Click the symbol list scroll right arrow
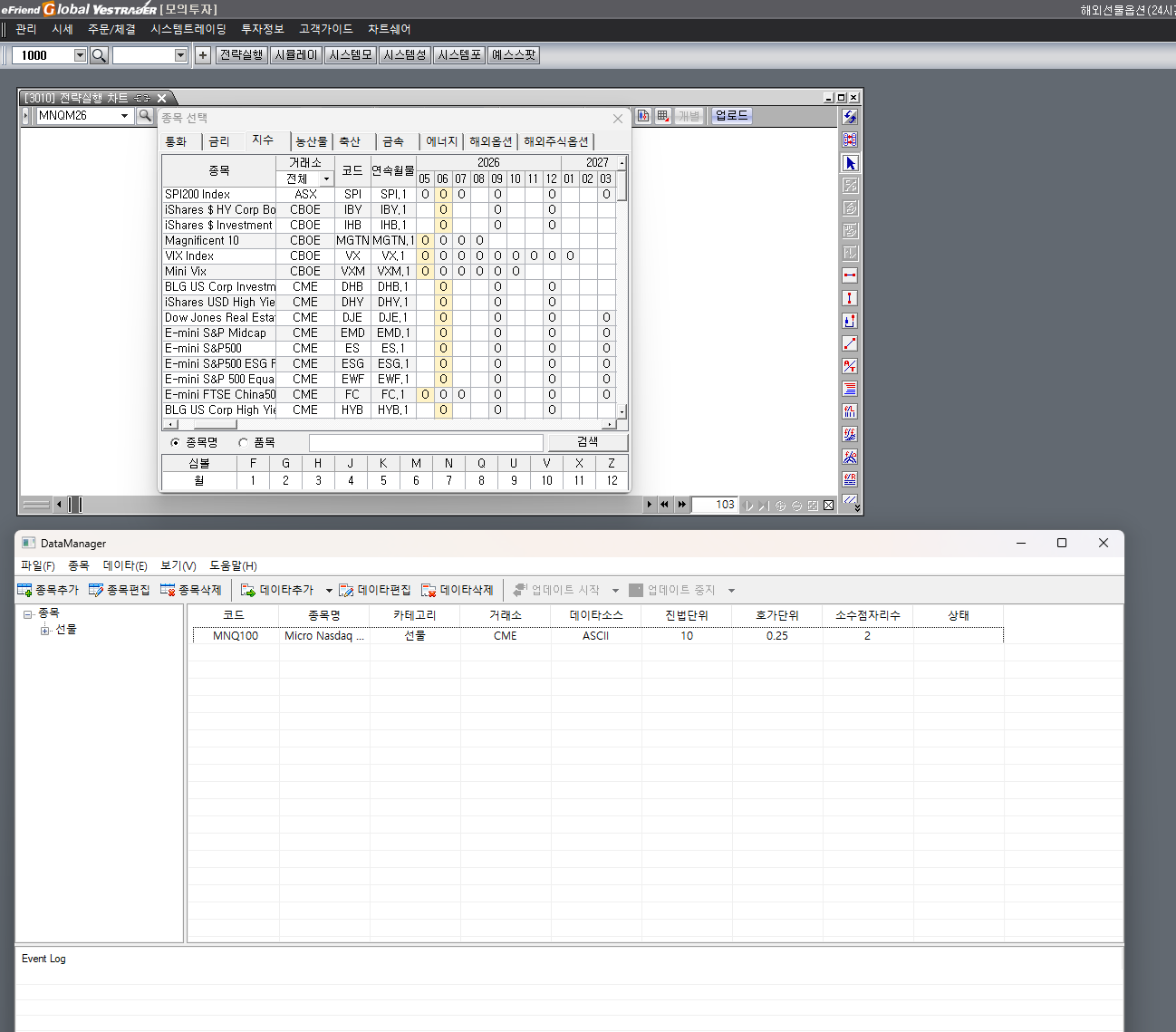1176x1032 pixels. coord(610,424)
